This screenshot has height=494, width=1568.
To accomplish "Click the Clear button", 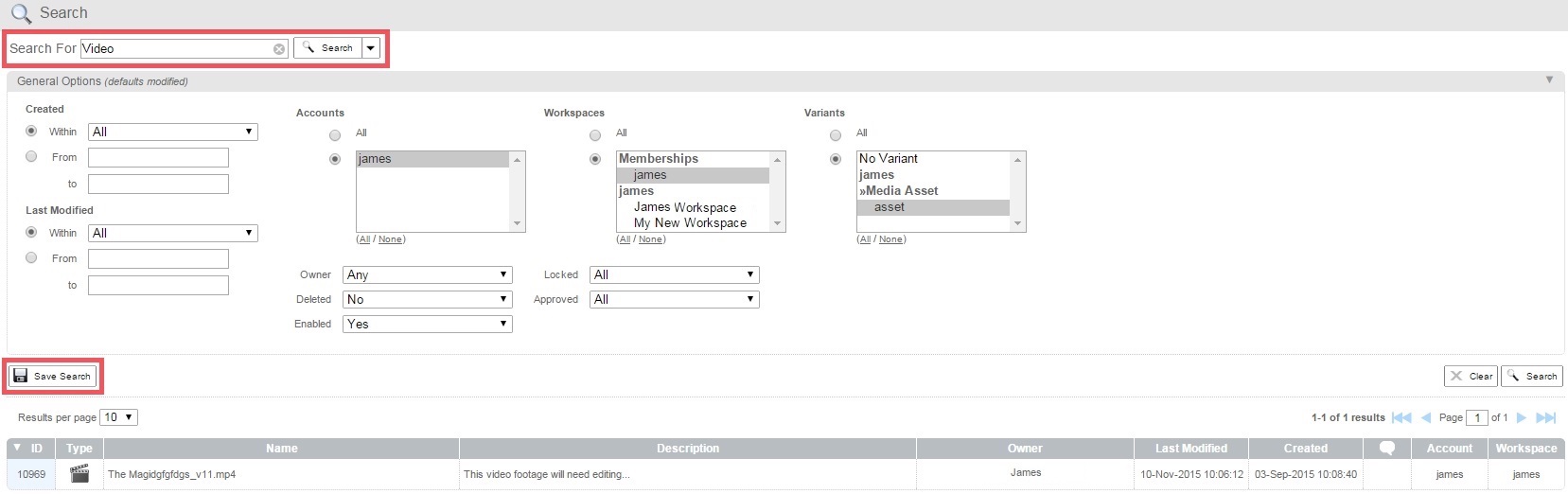I will pyautogui.click(x=1471, y=377).
